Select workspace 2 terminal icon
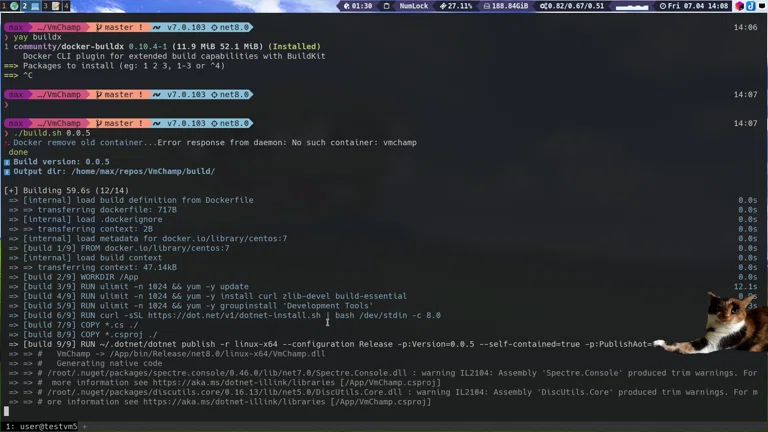The image size is (768, 432). click(28, 6)
